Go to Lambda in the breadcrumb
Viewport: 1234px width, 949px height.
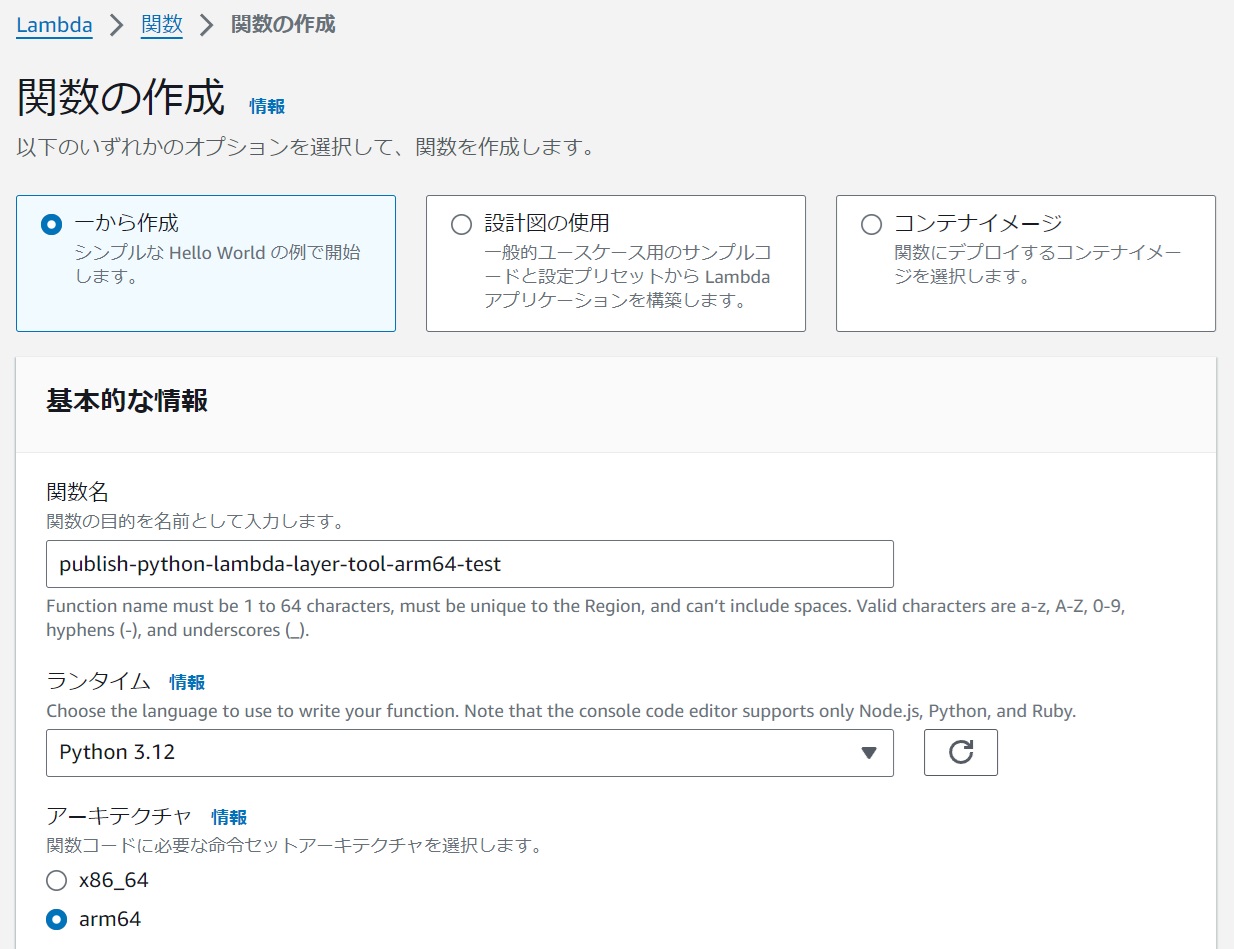click(54, 25)
